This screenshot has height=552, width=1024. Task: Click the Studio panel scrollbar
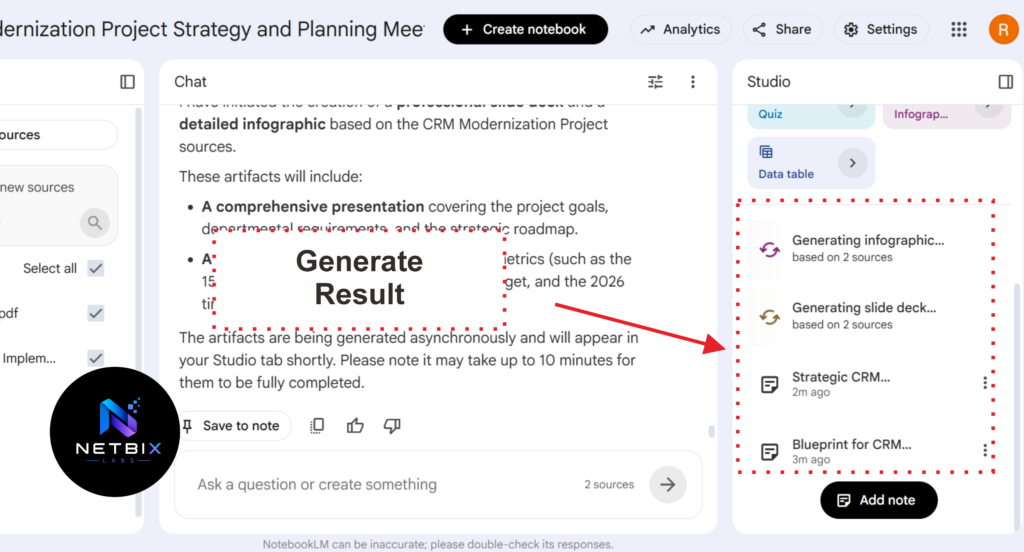pos(1016,406)
